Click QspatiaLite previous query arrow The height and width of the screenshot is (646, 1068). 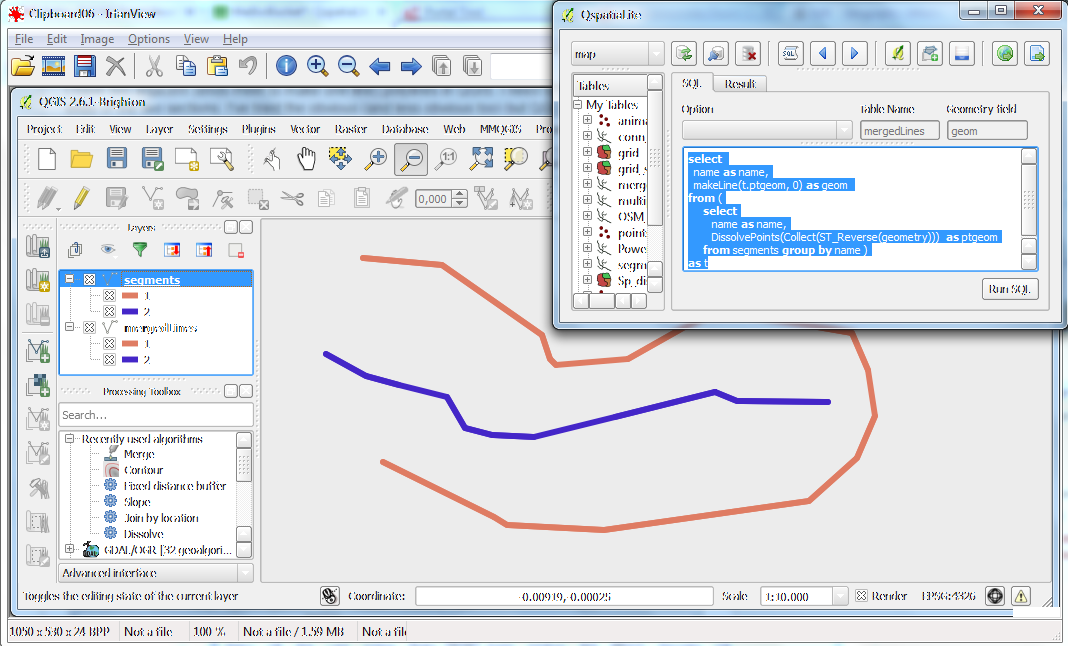tap(823, 53)
